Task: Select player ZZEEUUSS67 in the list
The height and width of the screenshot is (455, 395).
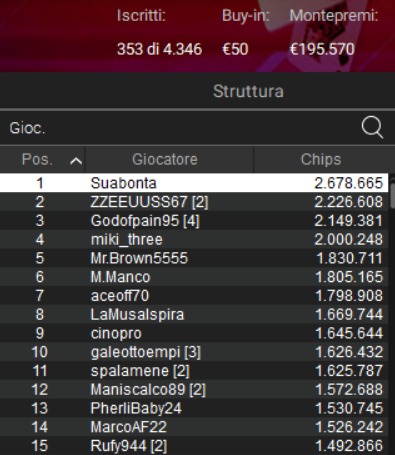Action: 194,202
